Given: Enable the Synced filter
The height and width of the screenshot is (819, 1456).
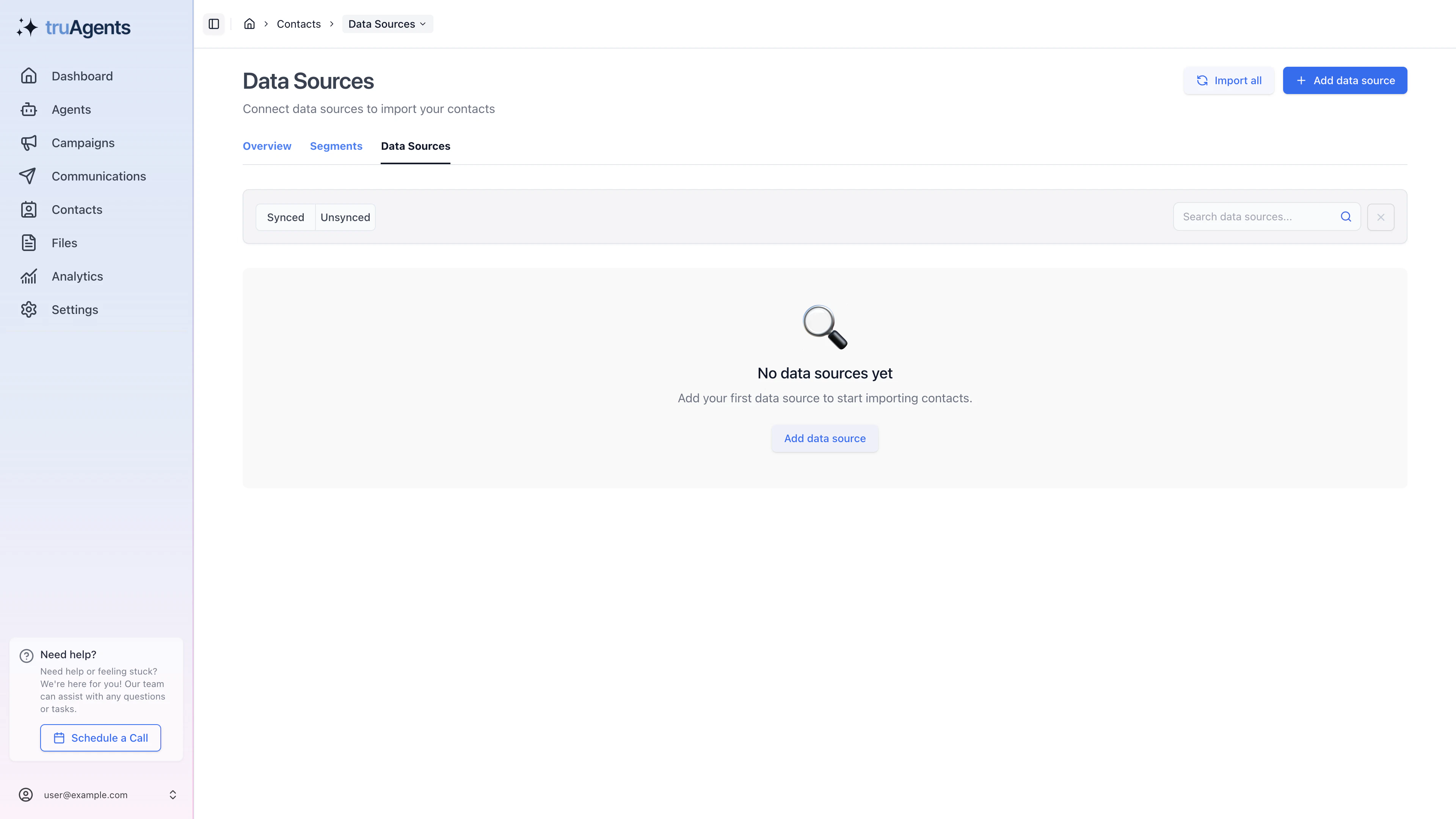Looking at the screenshot, I should [286, 217].
